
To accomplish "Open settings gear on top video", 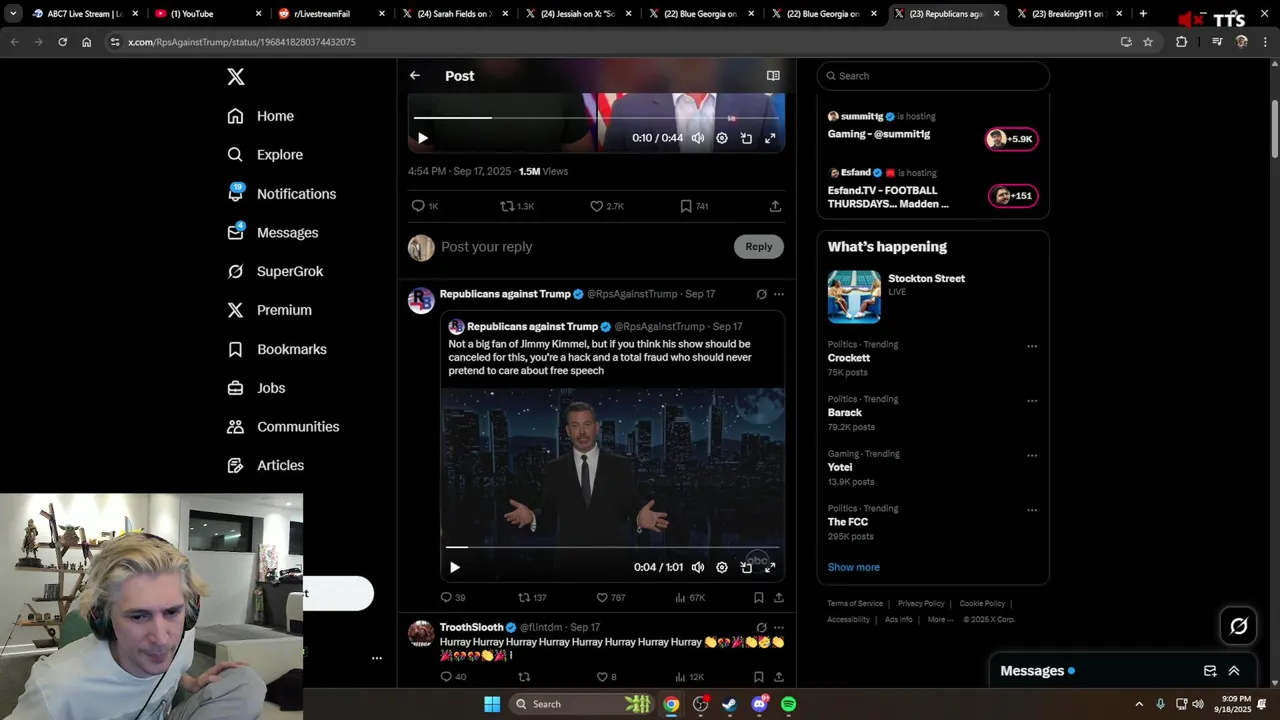I will tap(722, 138).
